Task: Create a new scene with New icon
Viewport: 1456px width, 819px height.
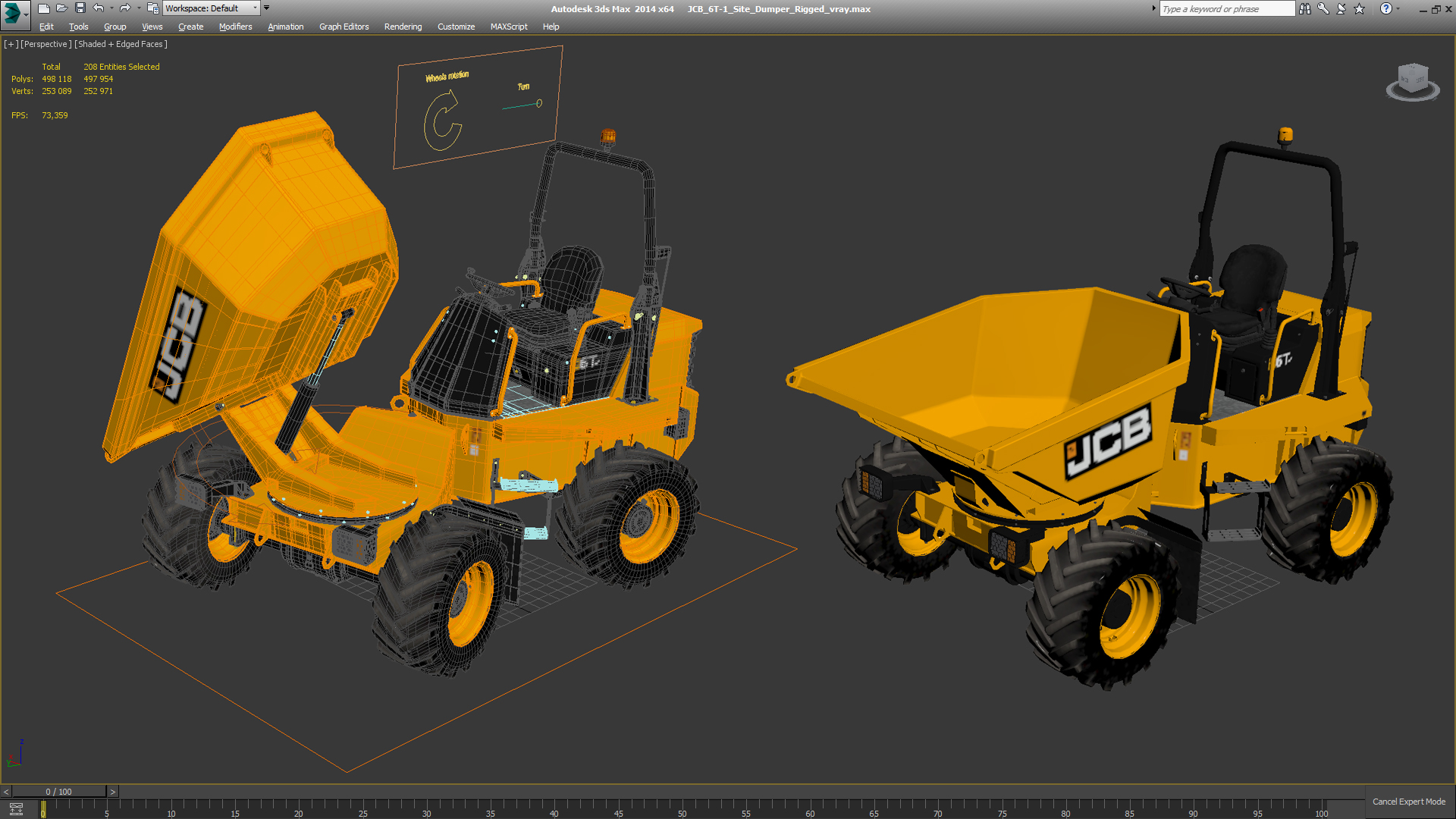Action: click(x=44, y=8)
